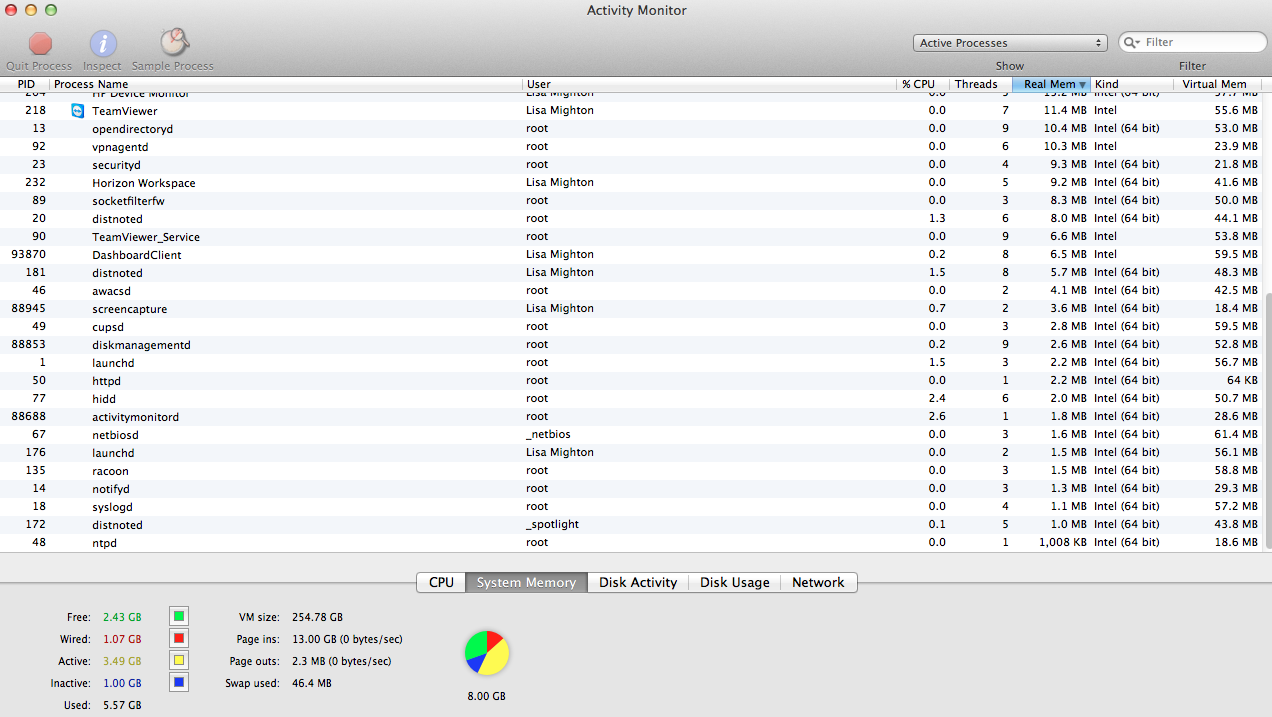The image size is (1272, 717).
Task: Select the Horizon Workspace process row
Action: [631, 183]
